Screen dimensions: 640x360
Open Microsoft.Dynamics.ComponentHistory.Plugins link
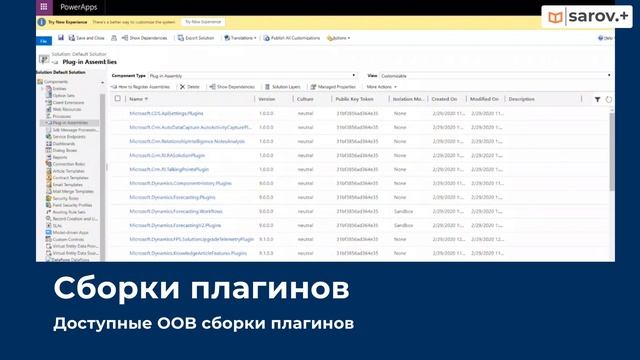(180, 183)
